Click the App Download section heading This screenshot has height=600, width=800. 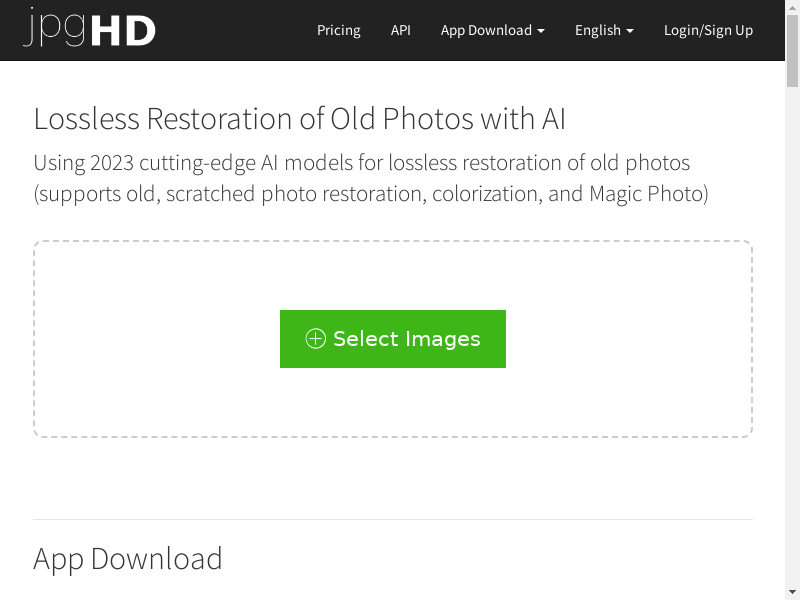128,559
